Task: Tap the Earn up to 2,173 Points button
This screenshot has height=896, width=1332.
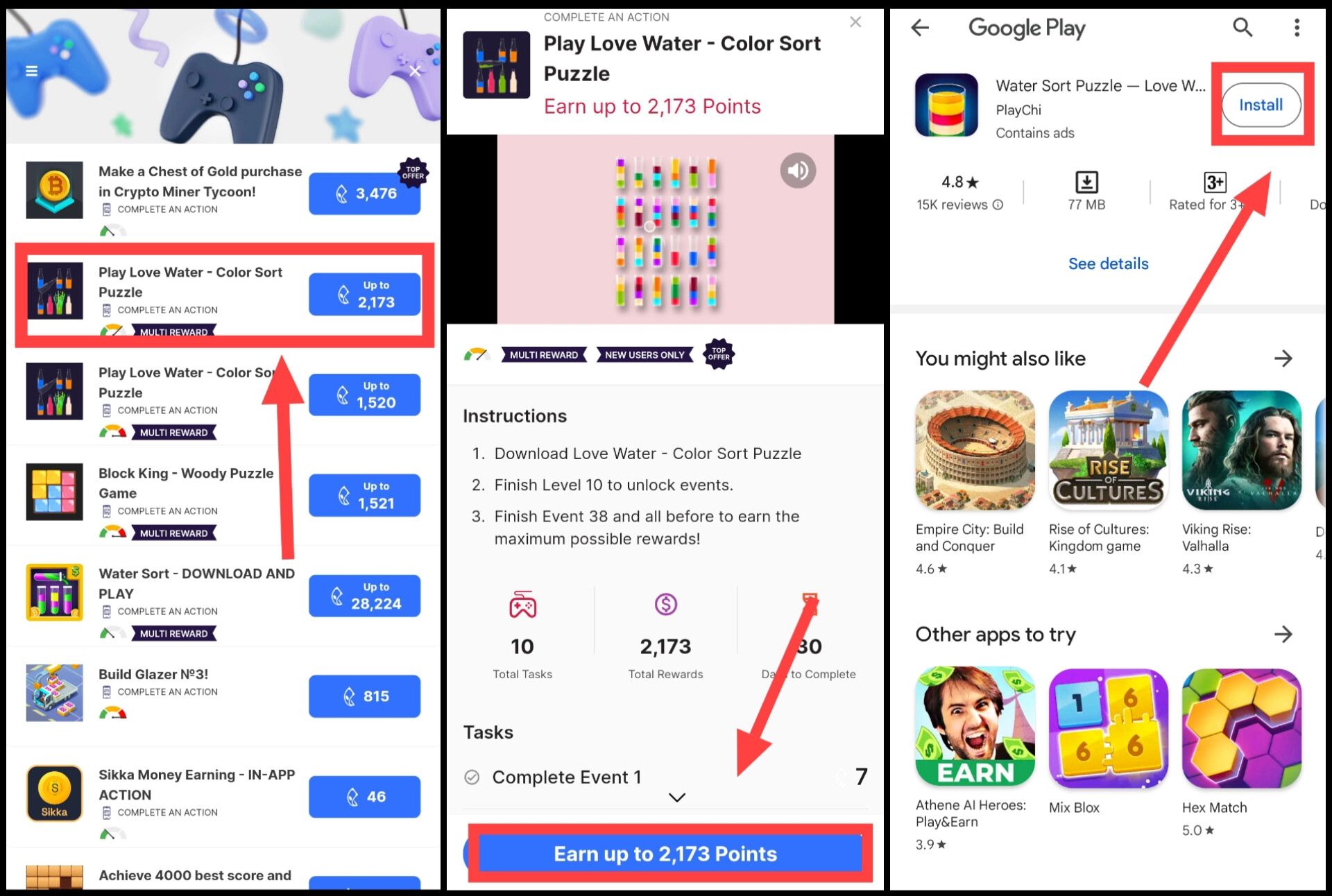Action: coord(666,854)
